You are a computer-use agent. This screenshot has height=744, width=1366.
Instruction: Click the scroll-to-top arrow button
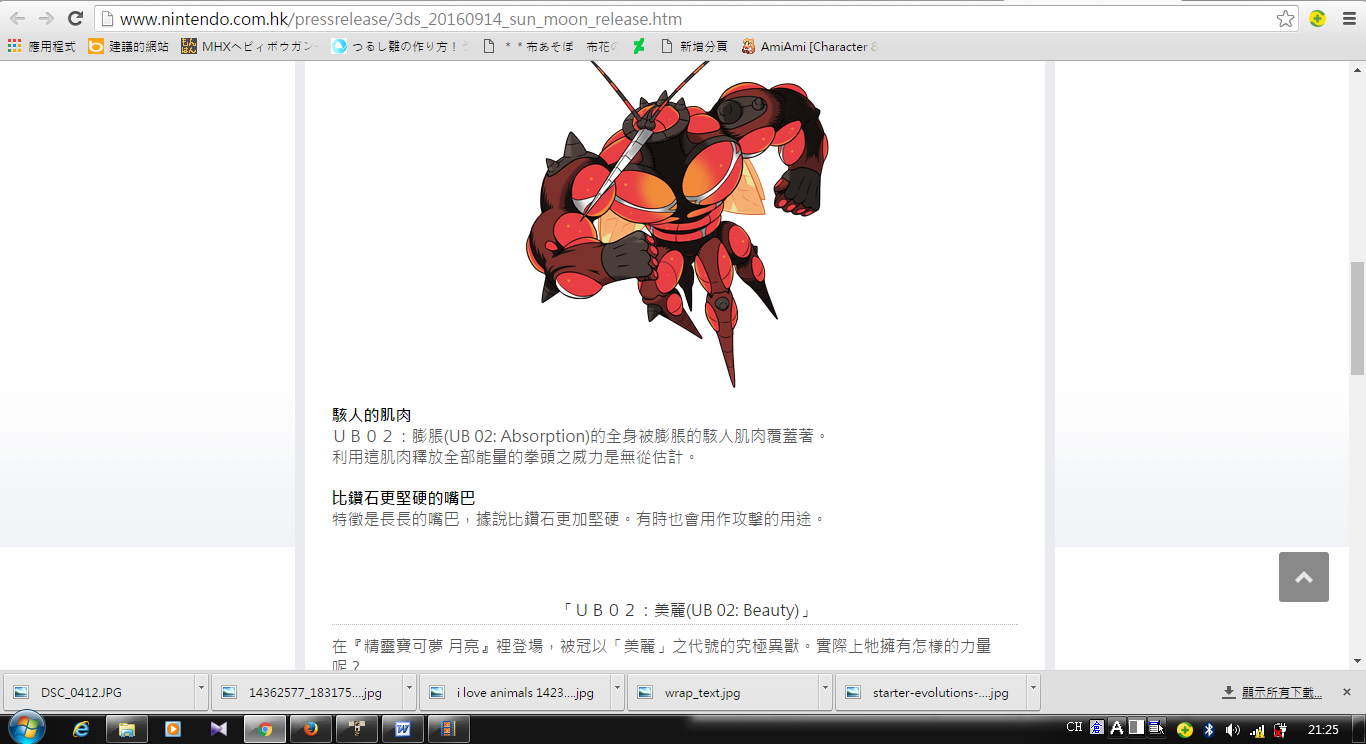(x=1303, y=577)
